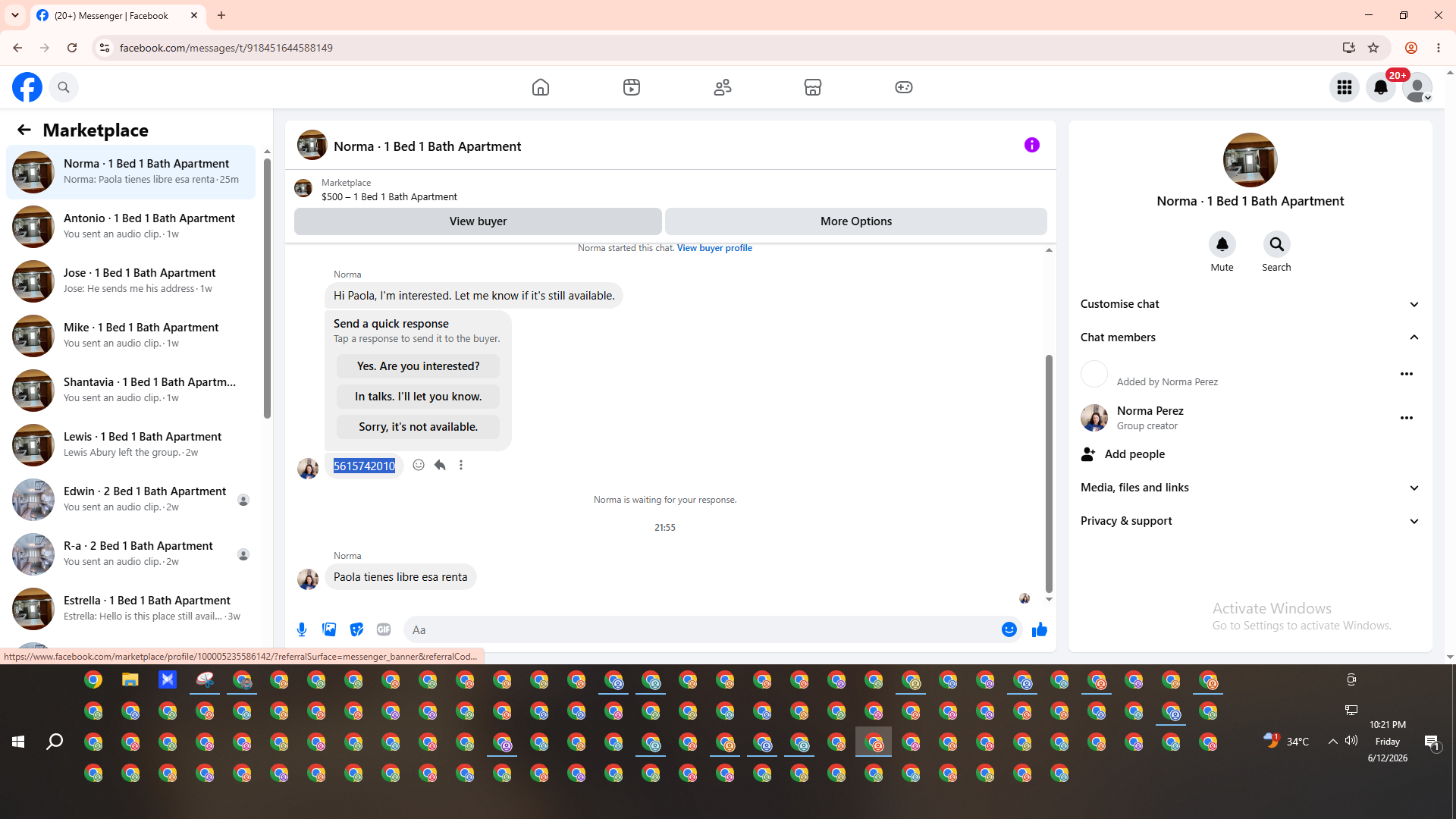This screenshot has height=819, width=1456.
Task: Reload the current page
Action: (72, 48)
